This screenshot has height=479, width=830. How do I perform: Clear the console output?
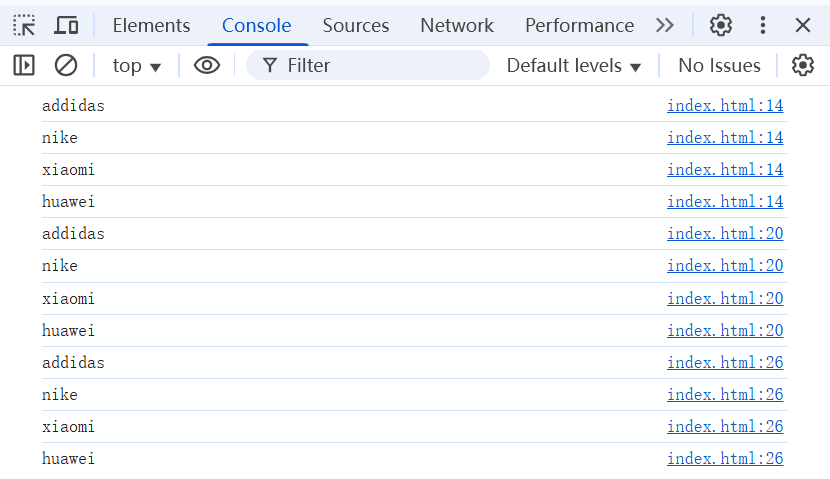[x=66, y=66]
